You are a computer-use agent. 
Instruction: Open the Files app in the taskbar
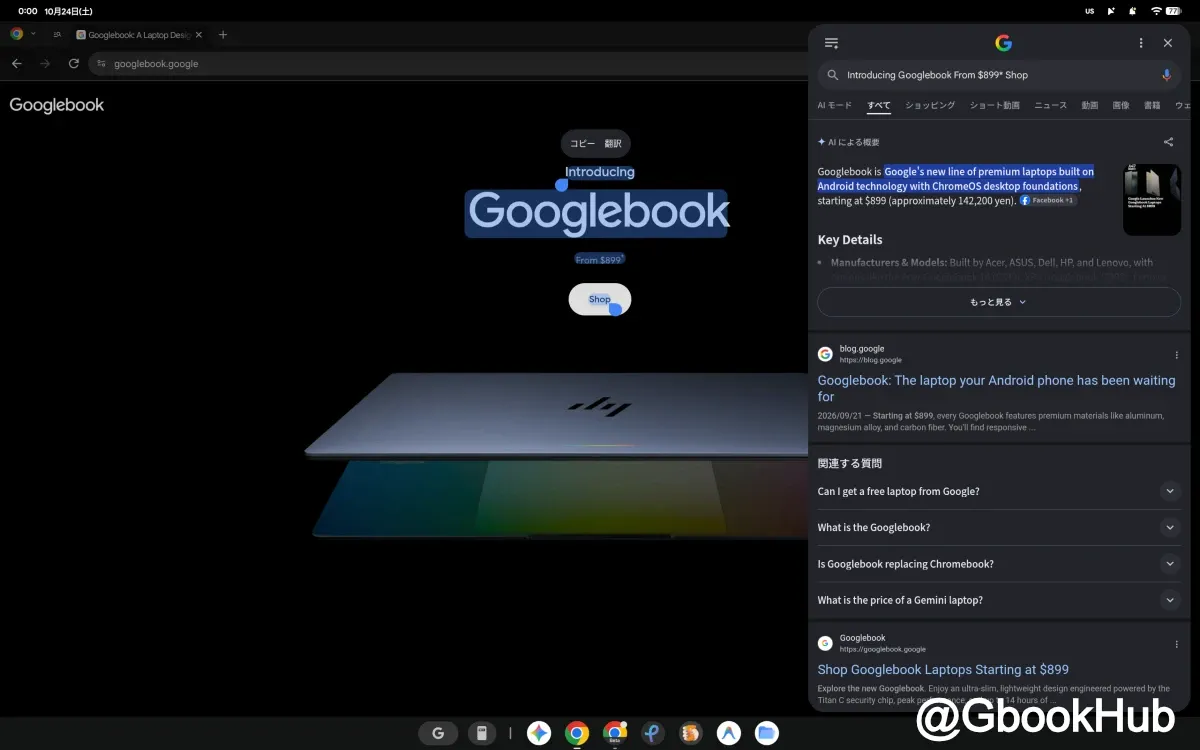tap(766, 733)
